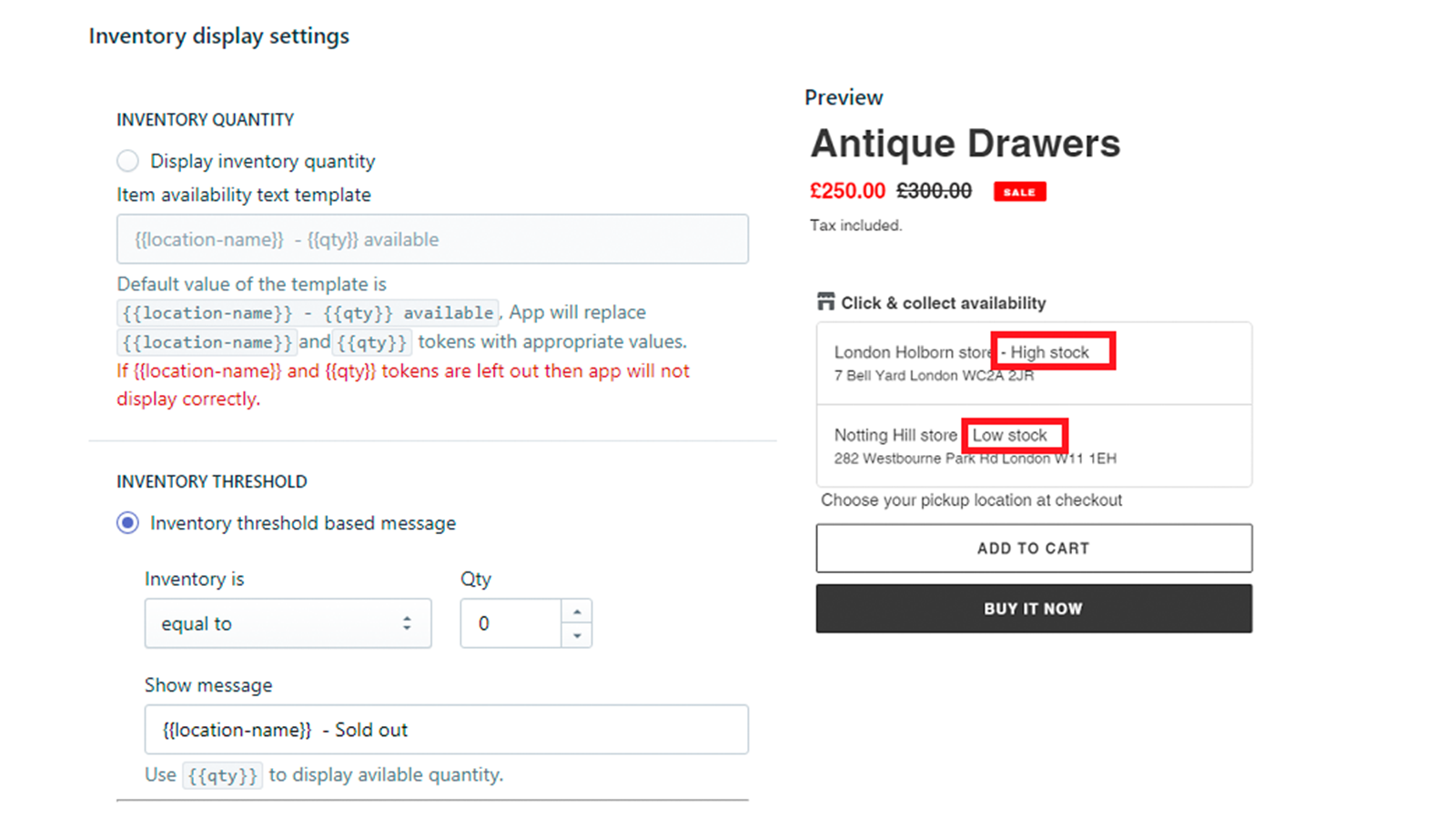Click the £250.00 sale price

tap(848, 191)
